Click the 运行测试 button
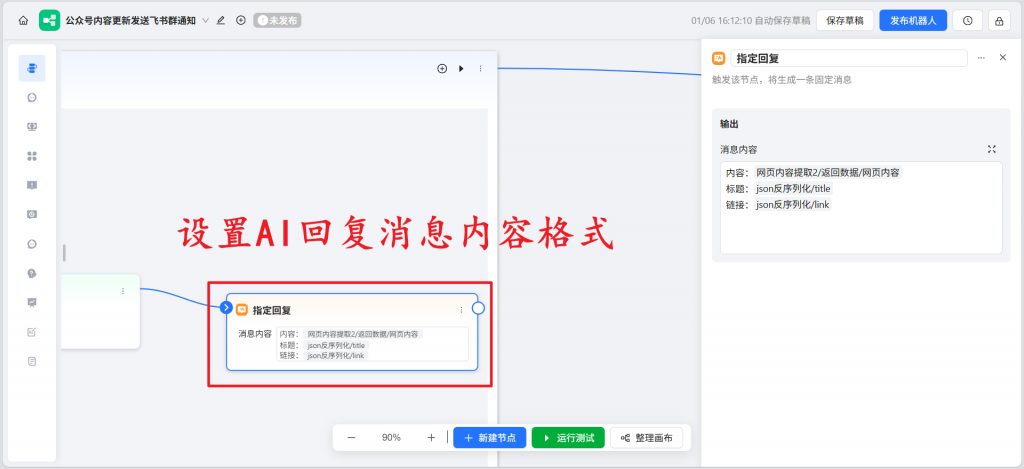Viewport: 1024px width, 469px height. click(568, 438)
